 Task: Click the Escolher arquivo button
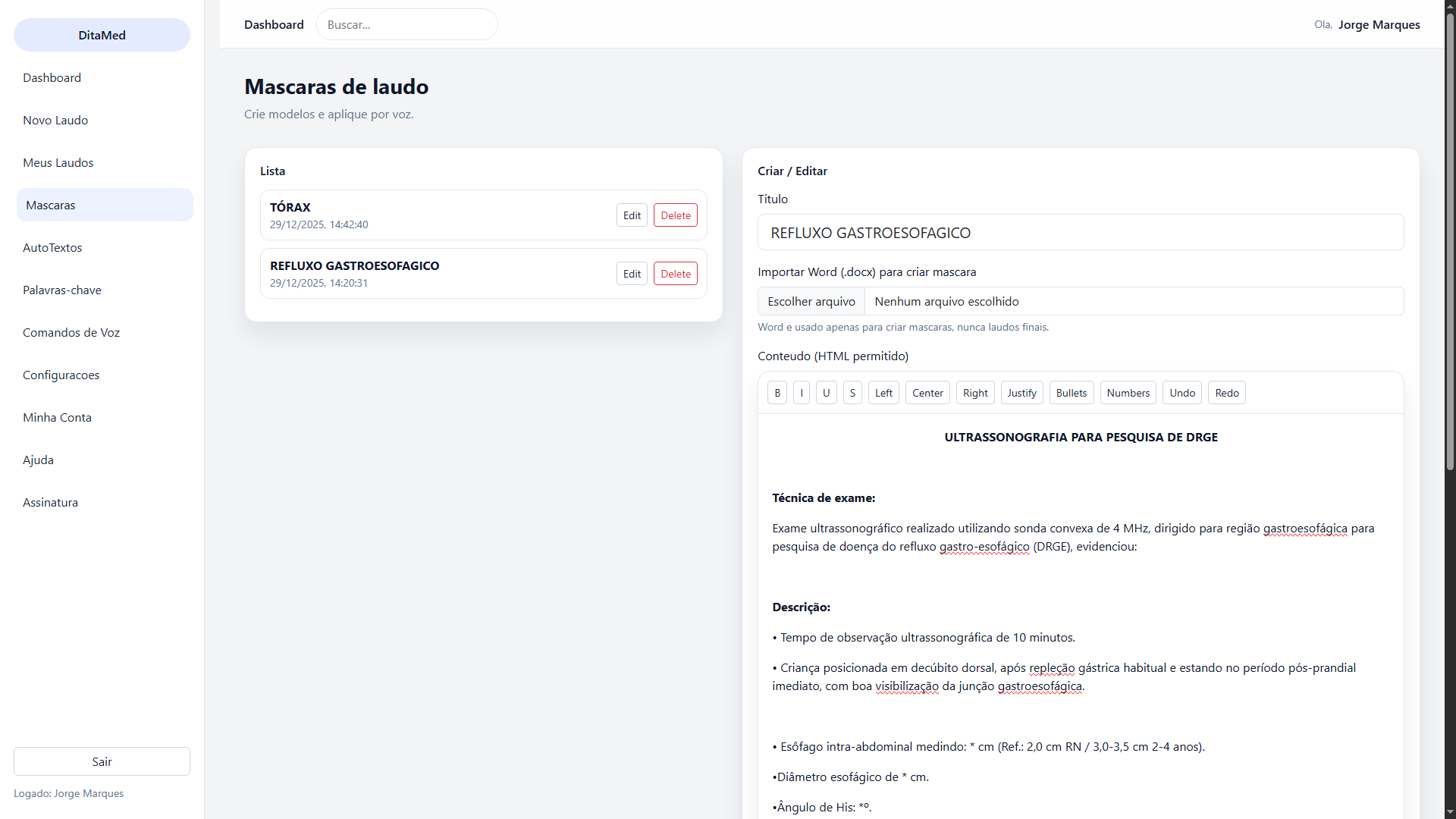(x=811, y=301)
